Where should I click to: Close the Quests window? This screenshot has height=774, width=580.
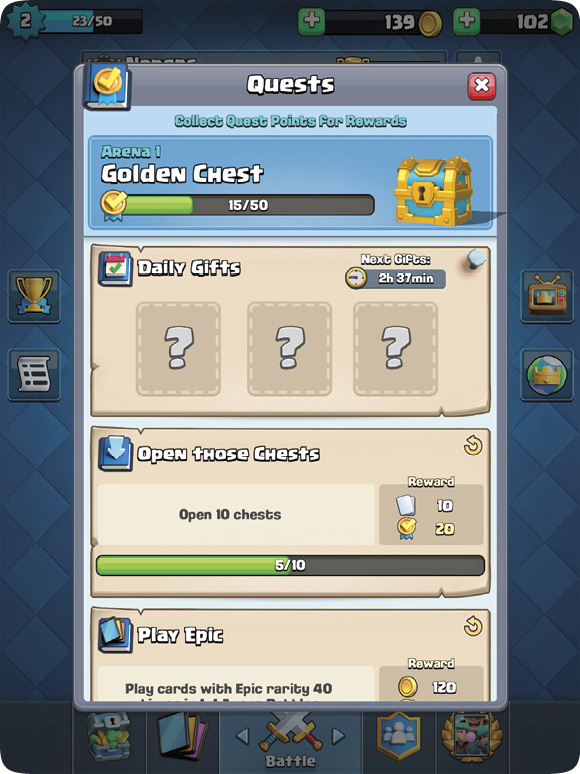coord(481,86)
